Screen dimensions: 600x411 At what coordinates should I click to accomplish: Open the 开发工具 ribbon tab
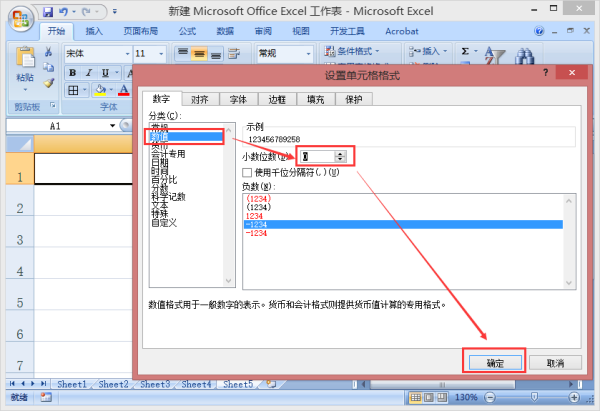click(347, 31)
